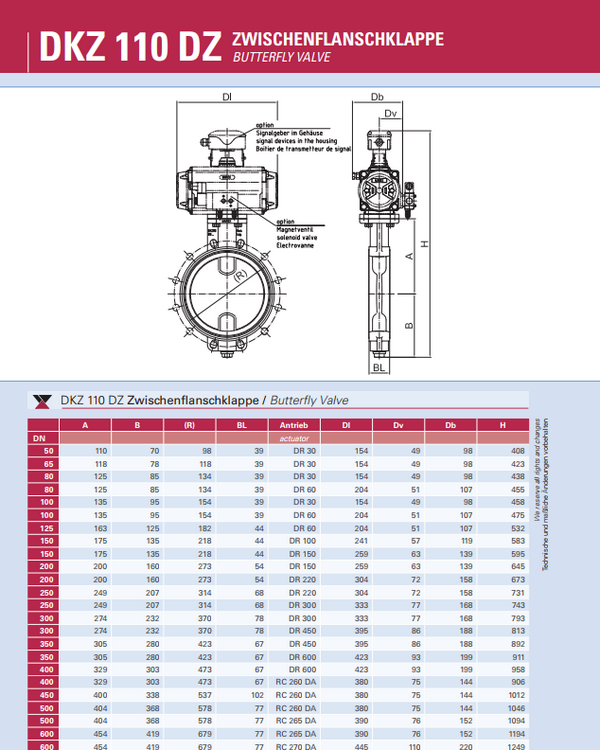Select the Antrieb column header
This screenshot has width=600, height=750.
pyautogui.click(x=294, y=425)
